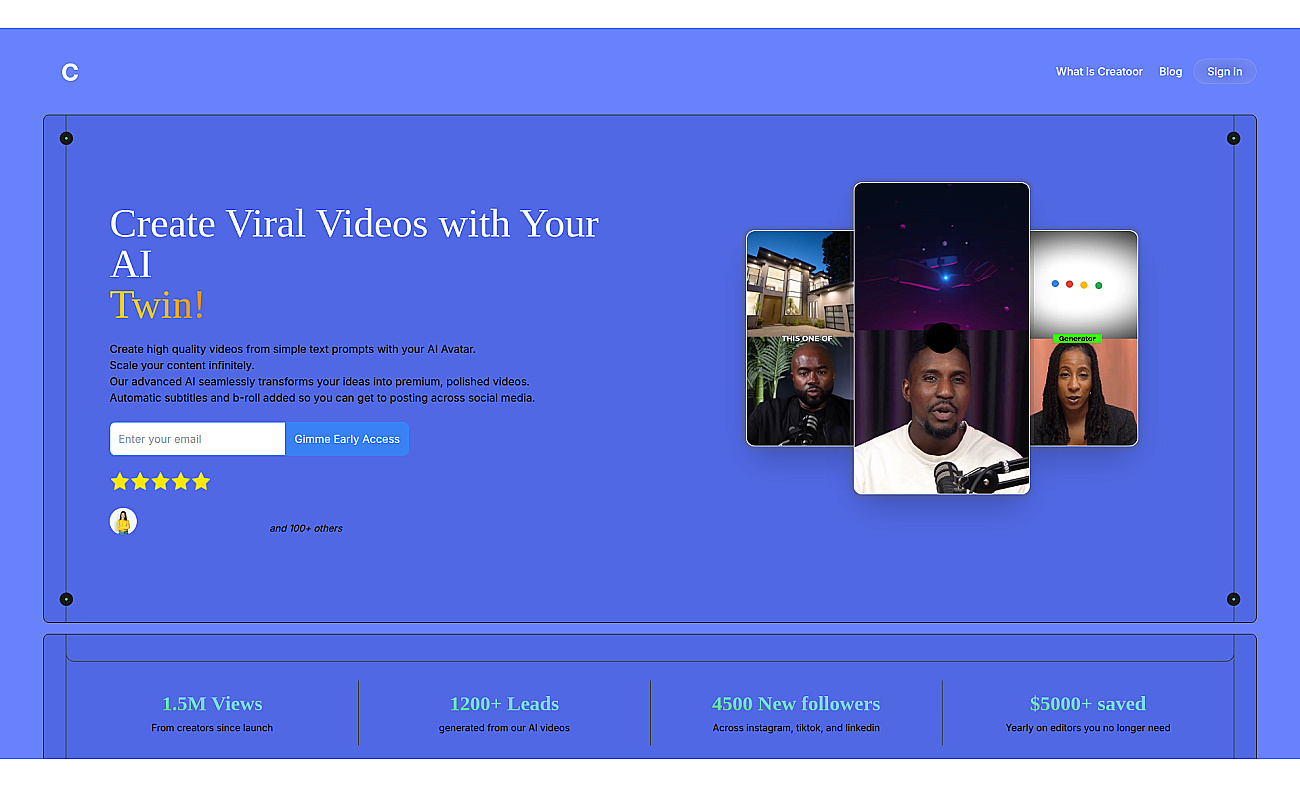Image resolution: width=1300 pixels, height=788 pixels.
Task: Click the 1.5M Views statistic
Action: click(212, 704)
